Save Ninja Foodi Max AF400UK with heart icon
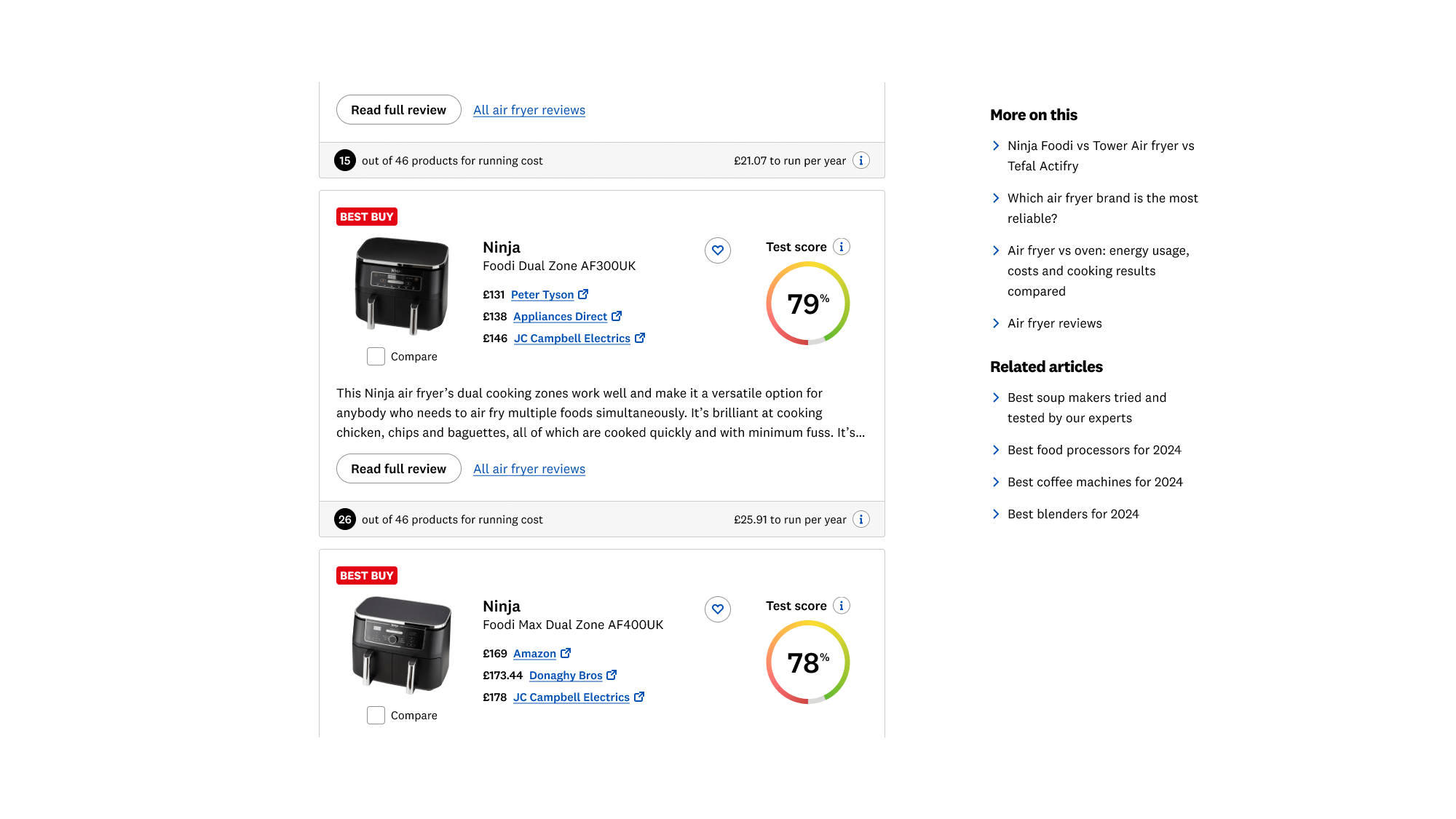Screen dimensions: 1456x819 point(717,609)
